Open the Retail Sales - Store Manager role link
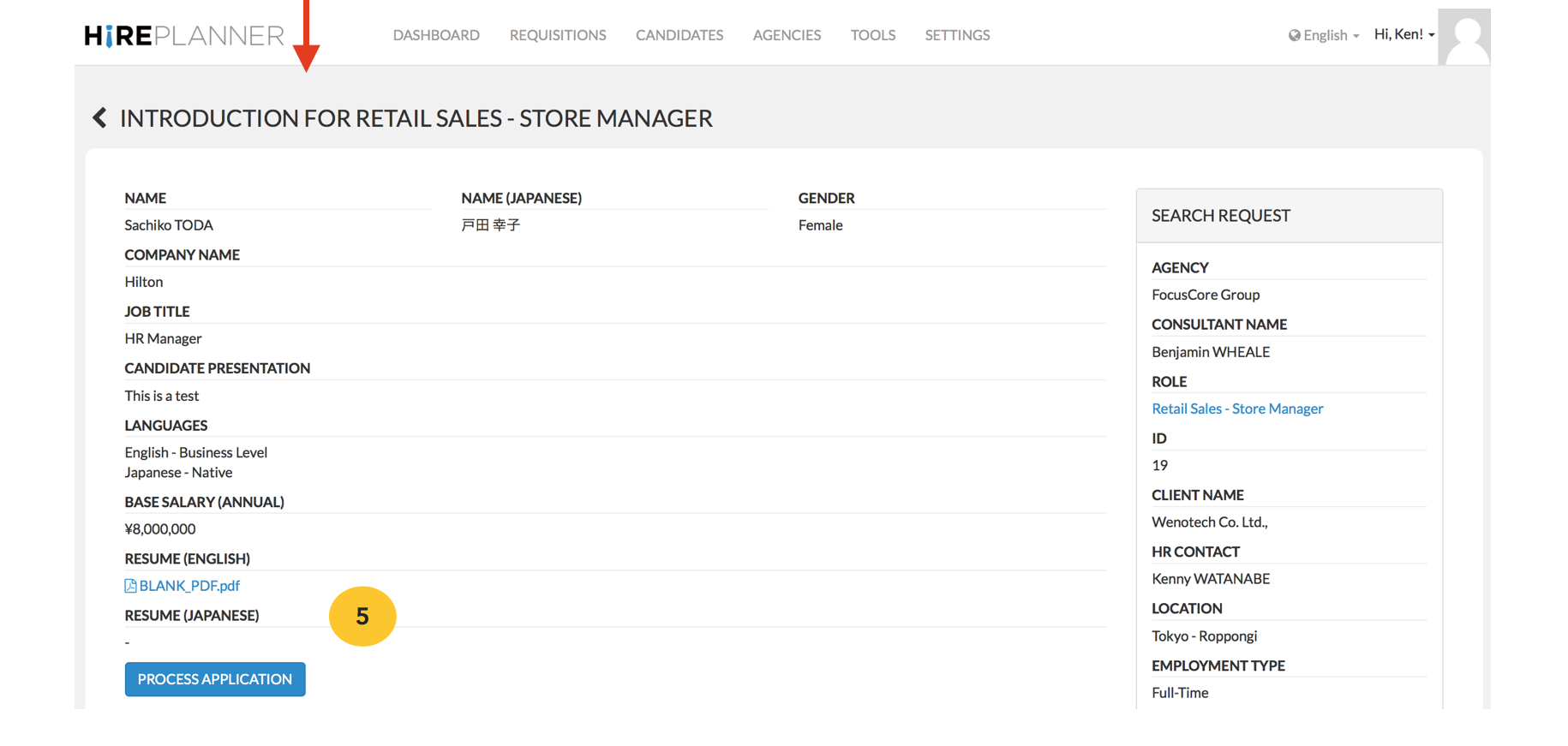1568x746 pixels. pos(1237,409)
